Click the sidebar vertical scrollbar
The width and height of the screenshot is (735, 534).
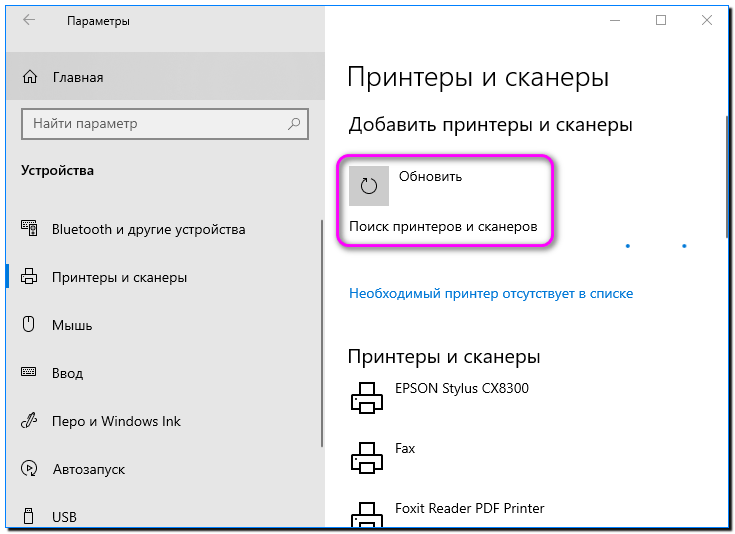pos(322,330)
